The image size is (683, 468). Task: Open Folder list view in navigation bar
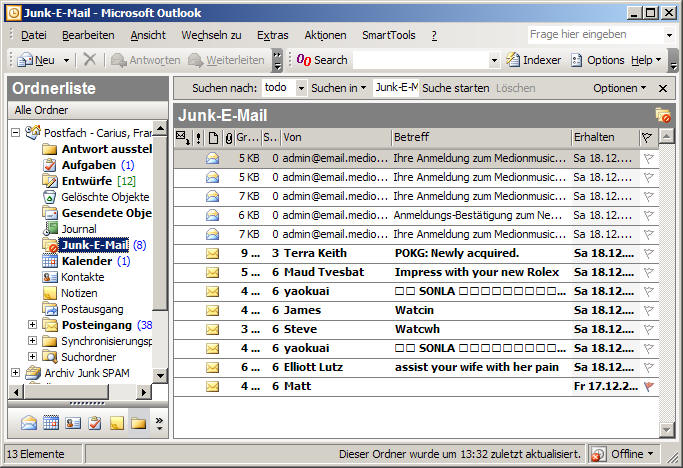click(139, 423)
